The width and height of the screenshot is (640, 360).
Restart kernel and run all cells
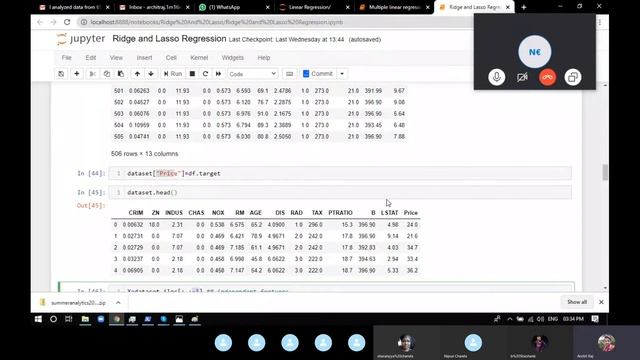pos(218,74)
